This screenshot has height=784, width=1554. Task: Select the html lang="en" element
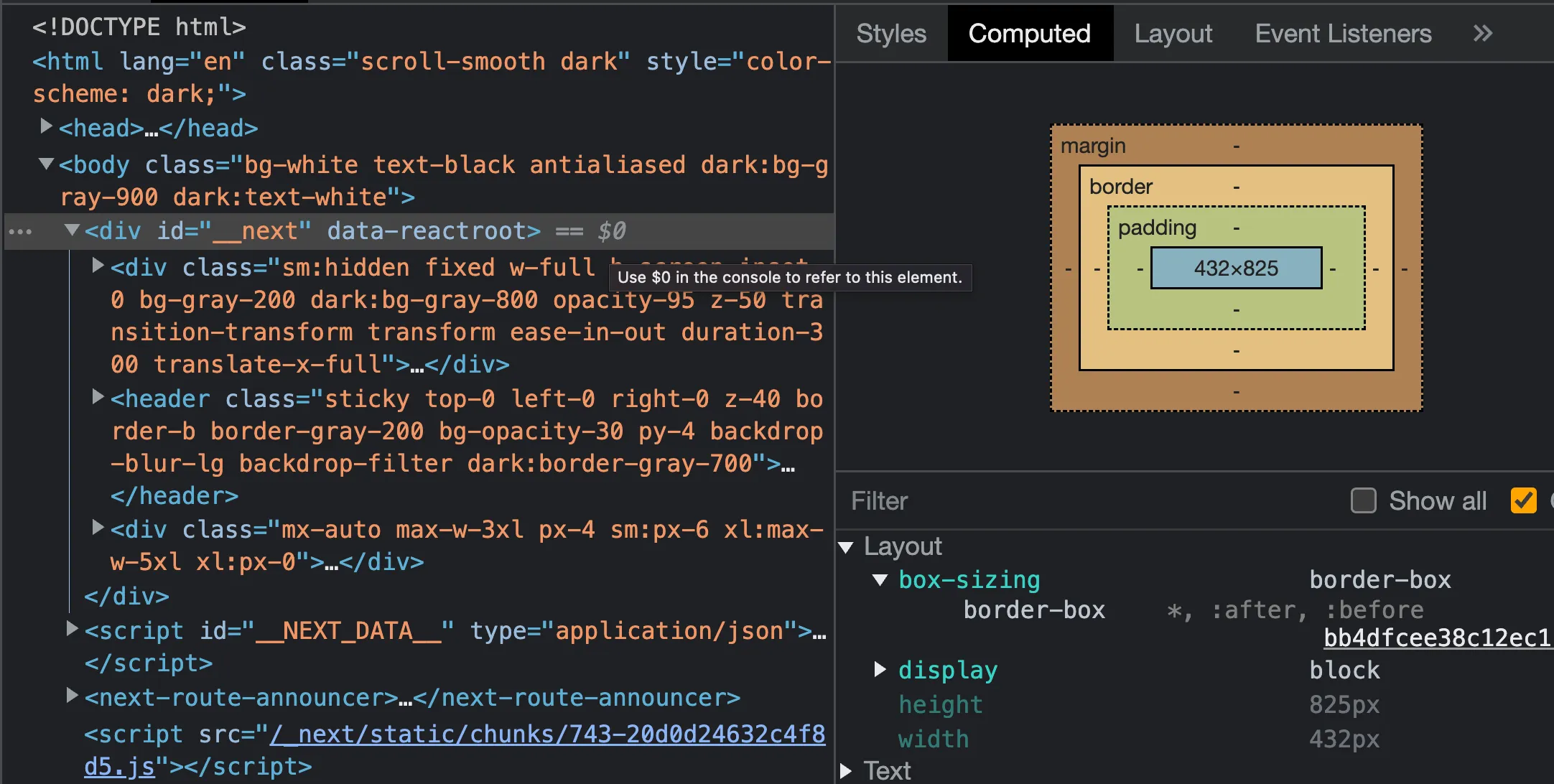tap(431, 78)
